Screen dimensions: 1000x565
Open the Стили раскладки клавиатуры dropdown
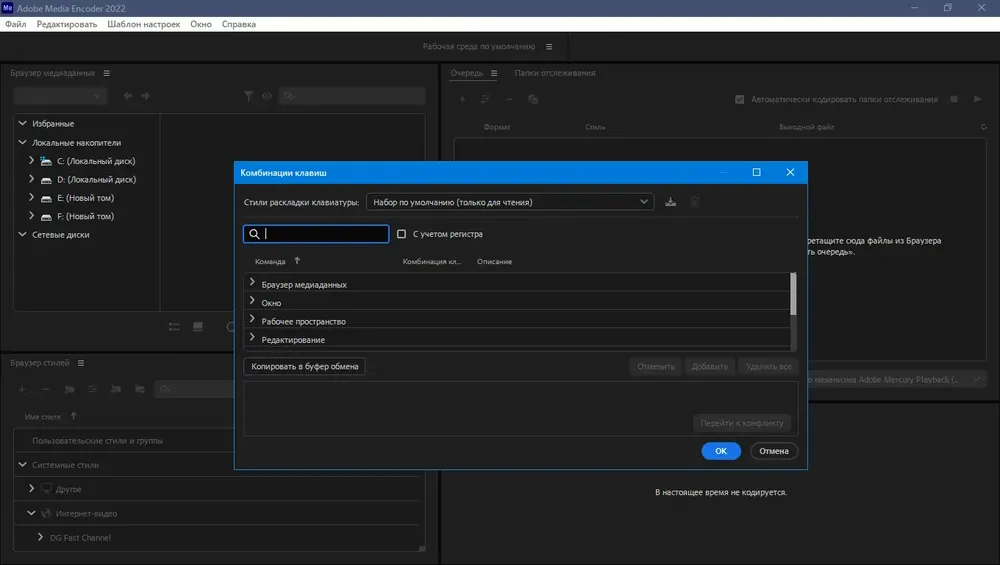tap(510, 202)
